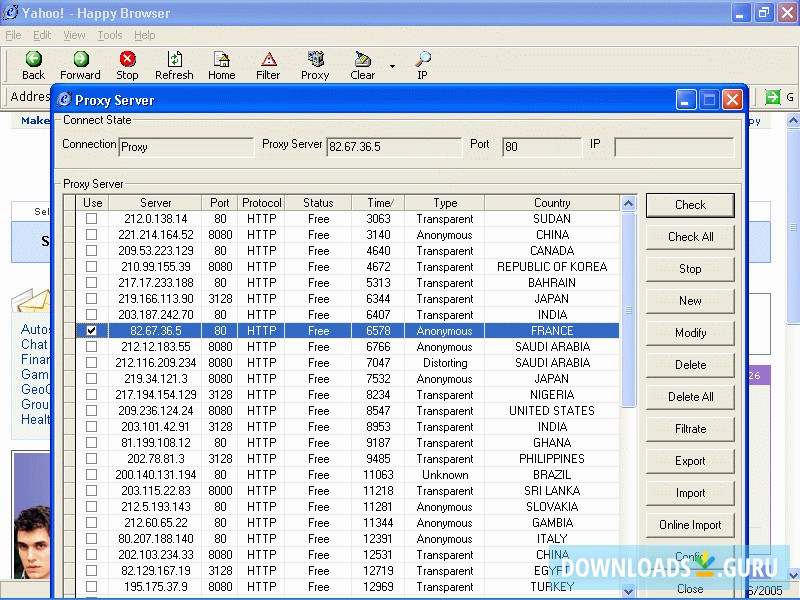This screenshot has width=800, height=600.
Task: Open the Filter tool icon
Action: point(268,60)
